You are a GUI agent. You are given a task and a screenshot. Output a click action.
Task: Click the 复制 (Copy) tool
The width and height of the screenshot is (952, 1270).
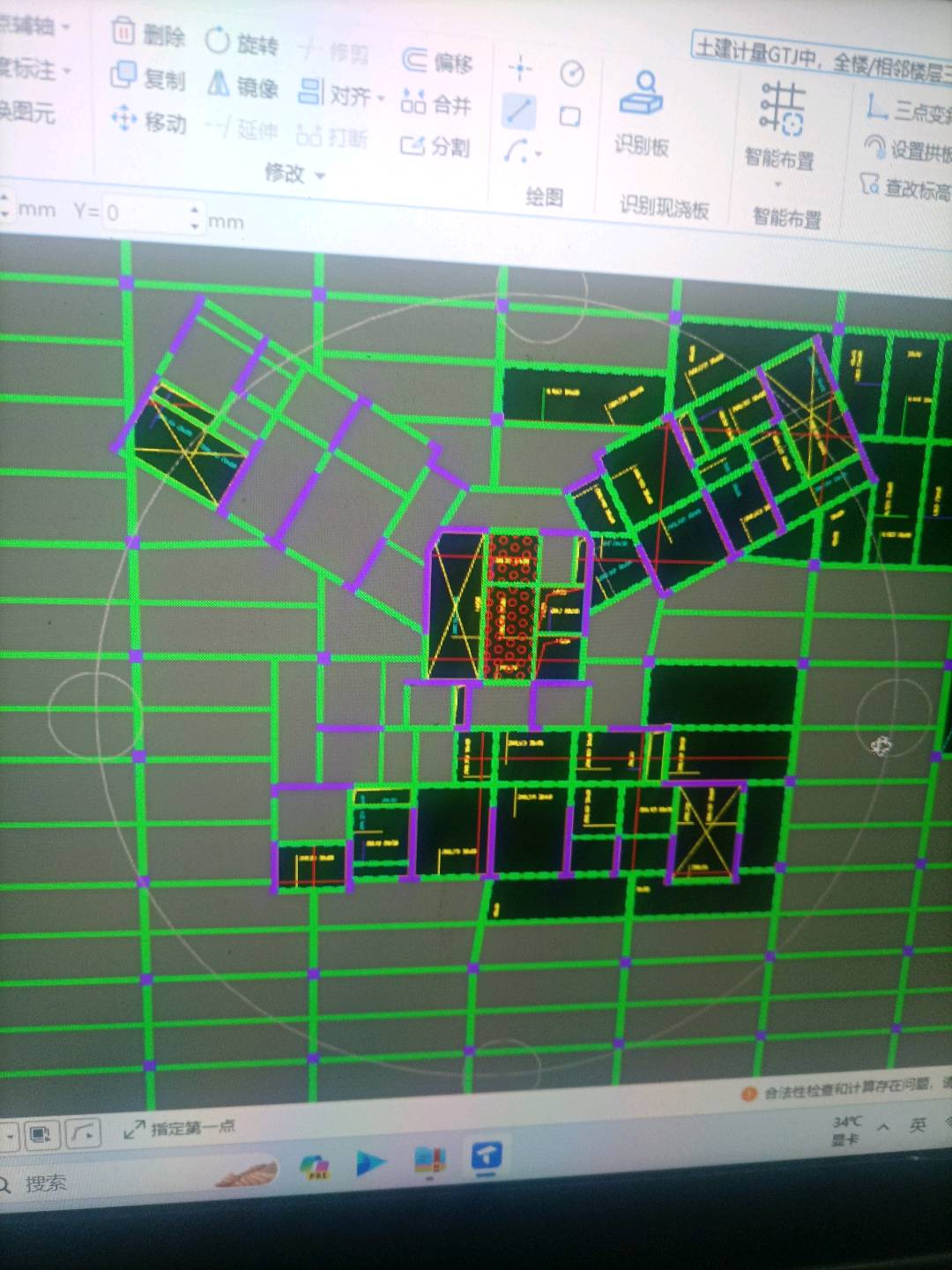(147, 78)
